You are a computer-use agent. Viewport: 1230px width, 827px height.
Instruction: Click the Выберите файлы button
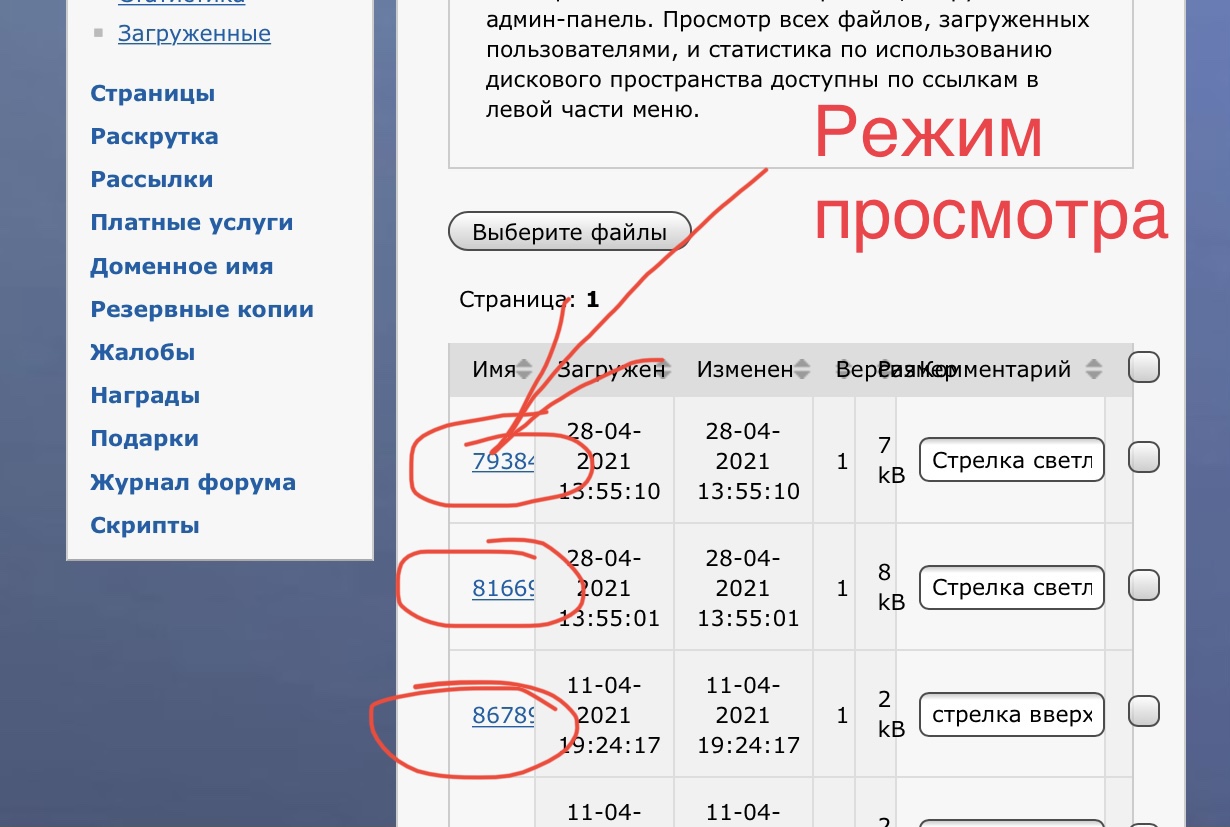pos(570,232)
